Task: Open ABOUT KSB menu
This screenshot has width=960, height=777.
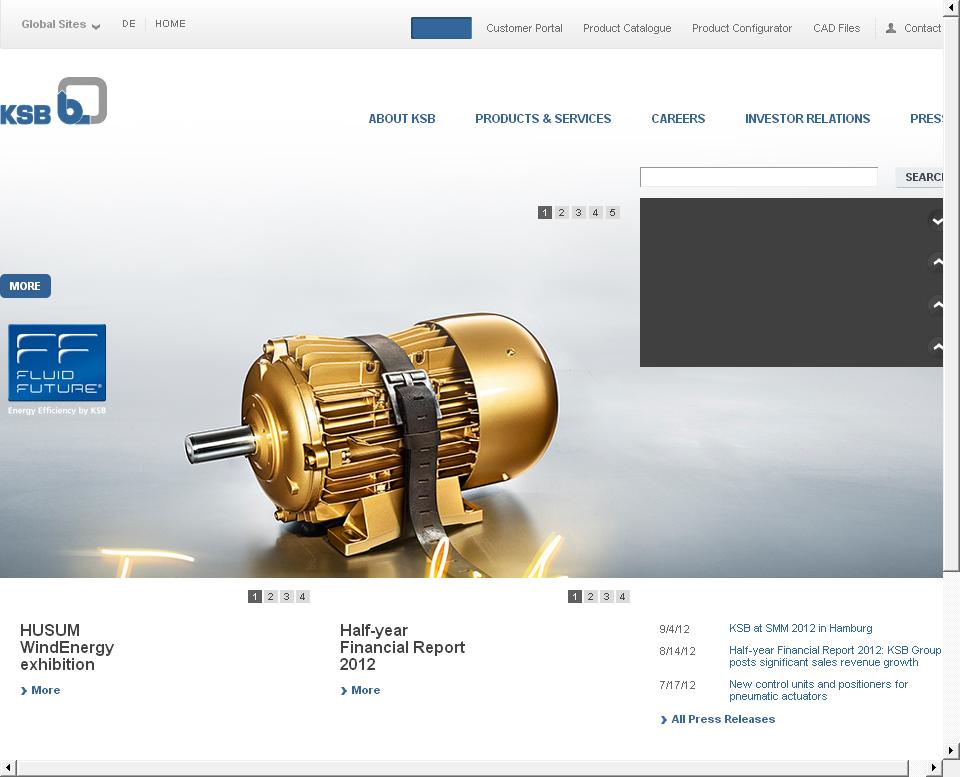Action: (402, 119)
